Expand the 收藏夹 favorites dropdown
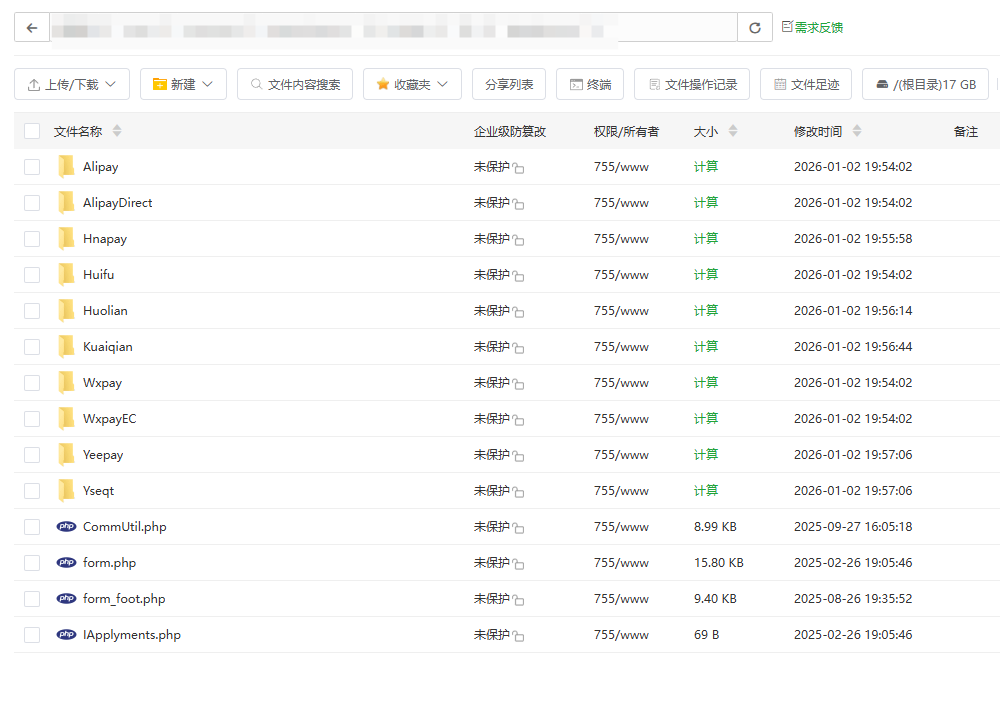The image size is (1000, 719). pyautogui.click(x=412, y=85)
